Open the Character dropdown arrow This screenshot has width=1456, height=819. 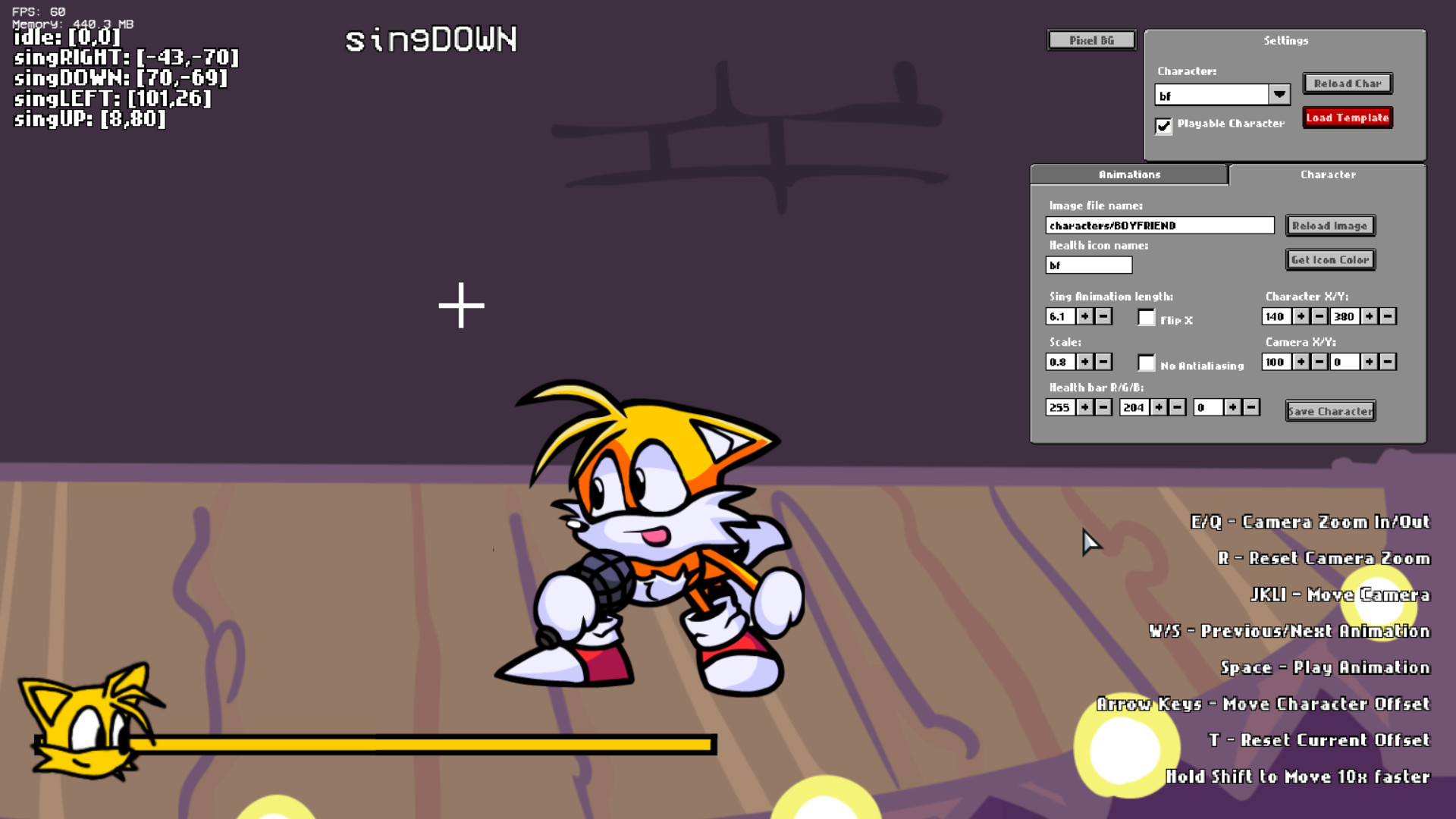tap(1279, 95)
